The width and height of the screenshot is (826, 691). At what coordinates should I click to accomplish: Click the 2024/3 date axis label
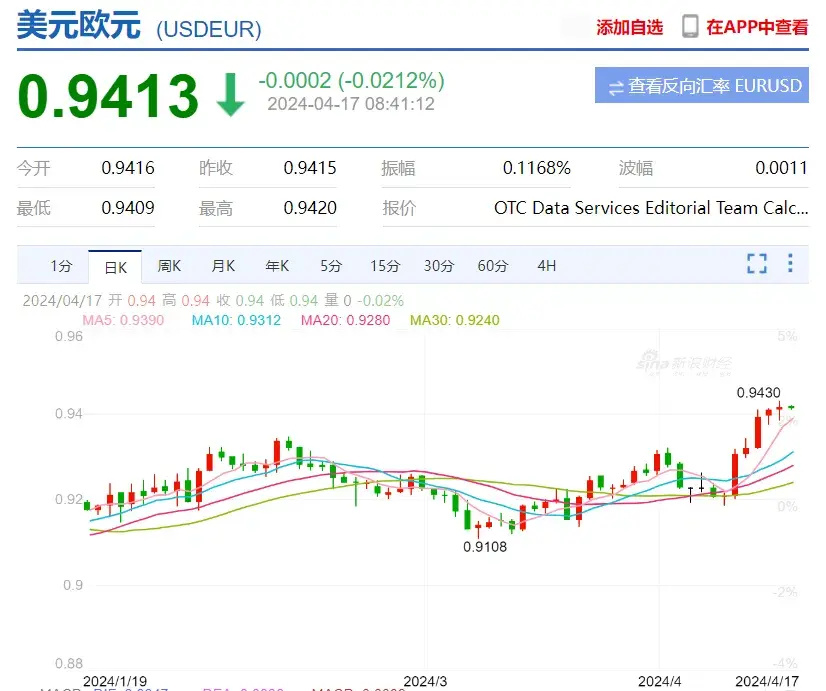coord(425,681)
